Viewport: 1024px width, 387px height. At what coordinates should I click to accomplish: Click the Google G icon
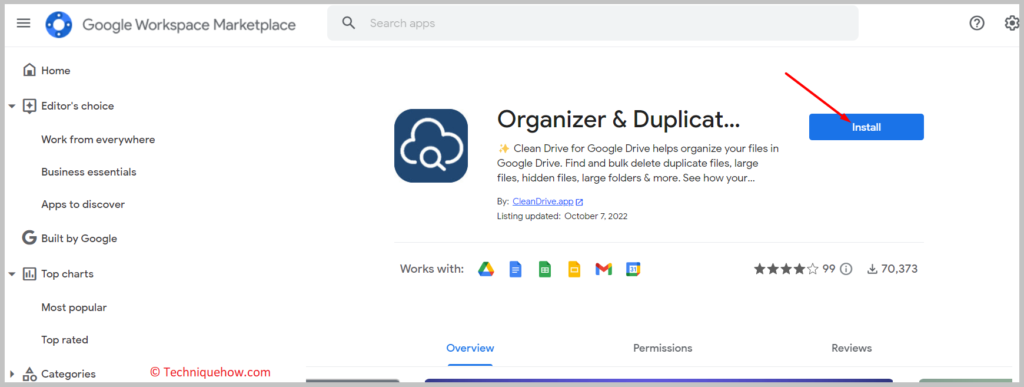(29, 238)
